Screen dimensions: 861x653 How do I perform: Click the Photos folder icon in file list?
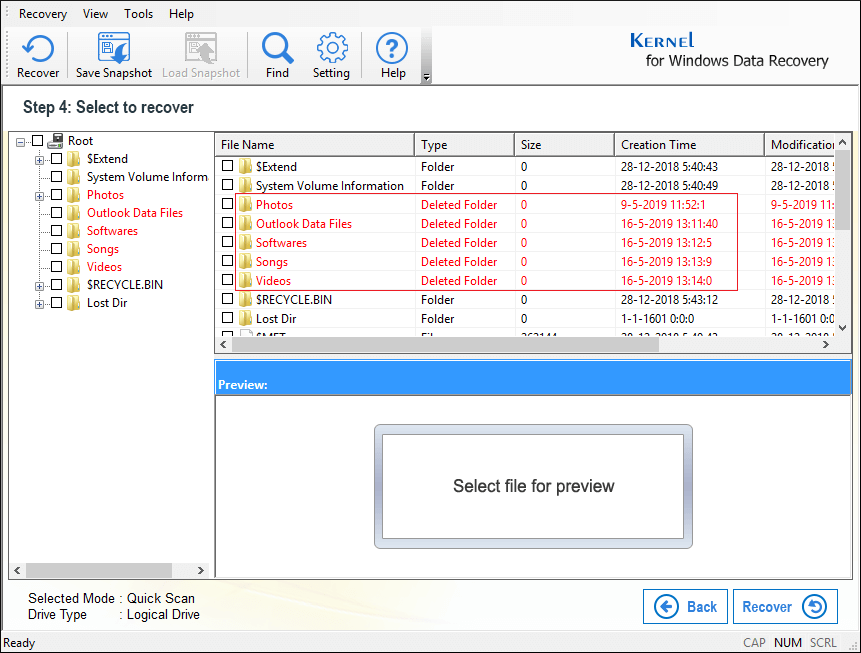(x=245, y=205)
